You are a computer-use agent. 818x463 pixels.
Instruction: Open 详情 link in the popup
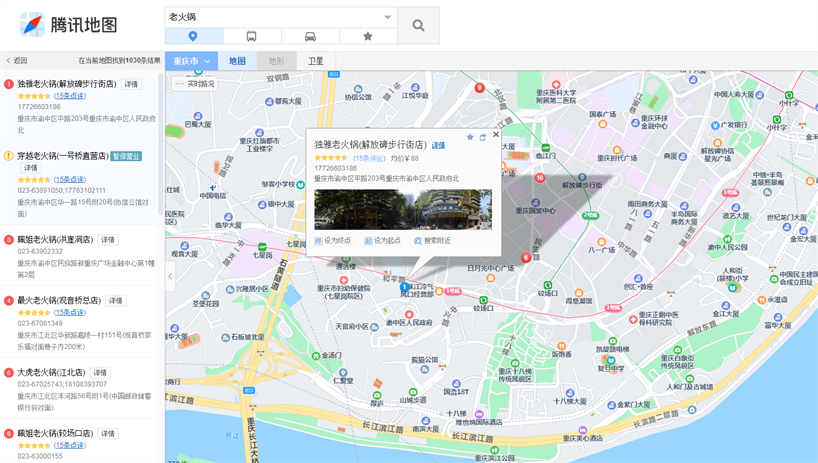pos(438,145)
